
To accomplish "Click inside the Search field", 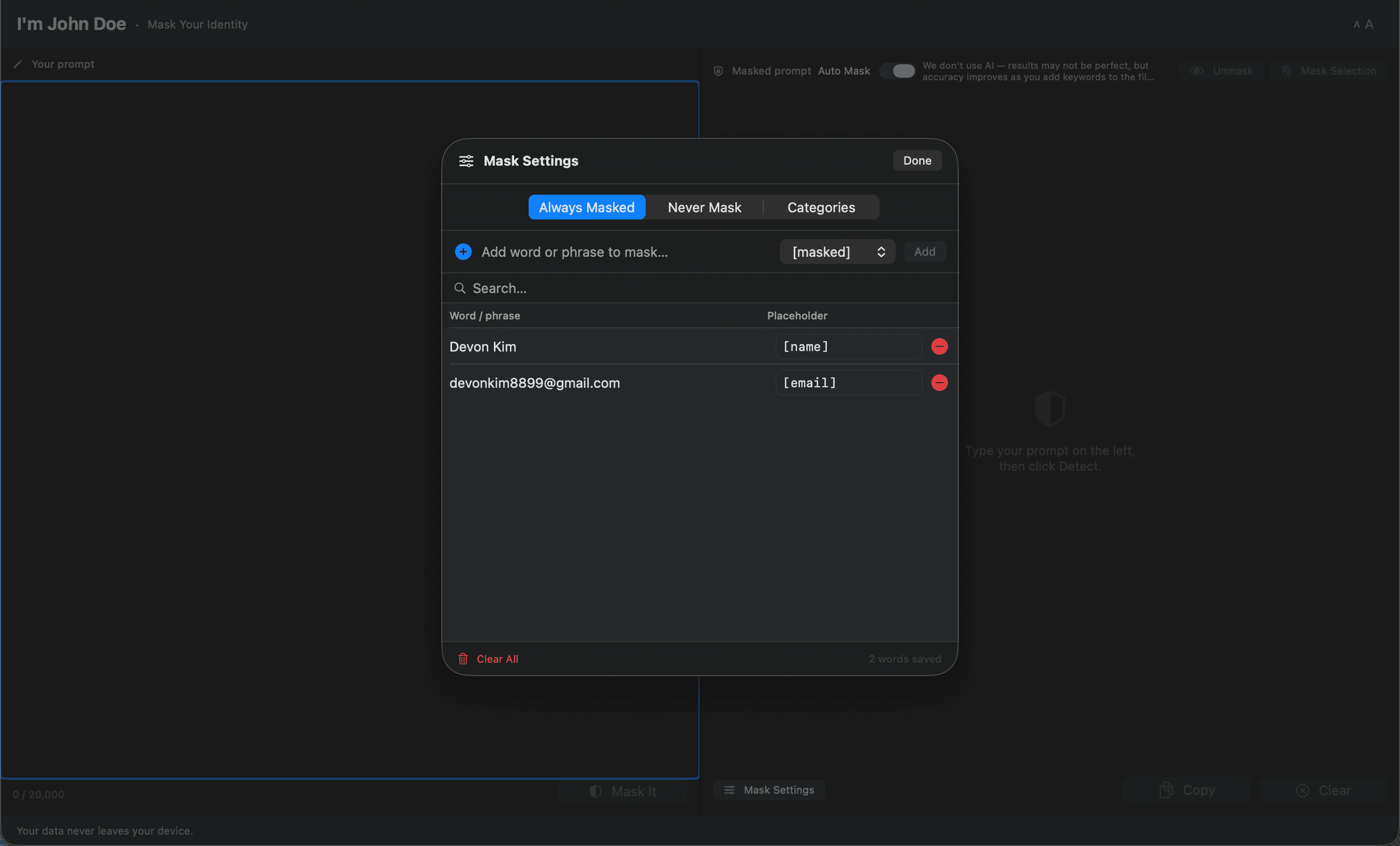I will click(625, 288).
